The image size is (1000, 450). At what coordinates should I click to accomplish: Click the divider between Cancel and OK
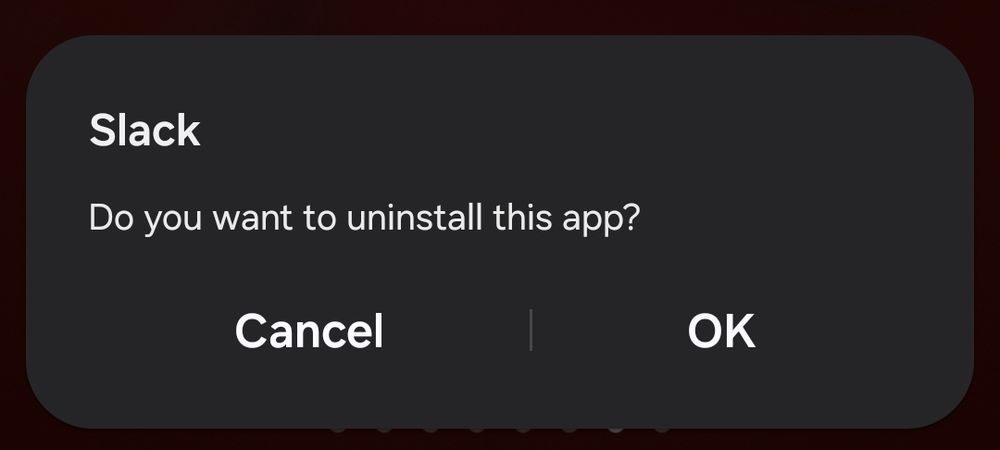(531, 330)
